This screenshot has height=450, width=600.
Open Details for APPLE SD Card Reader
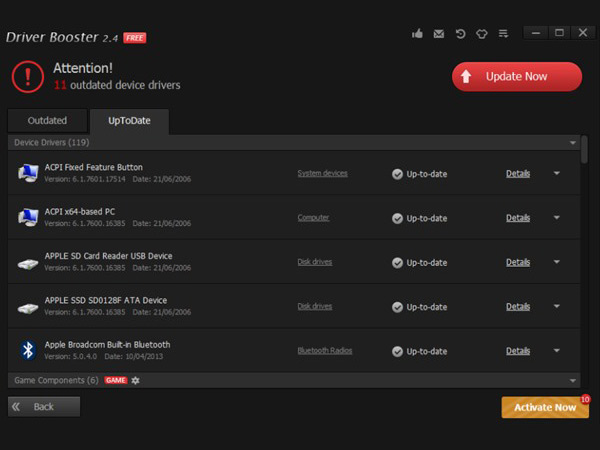click(x=518, y=262)
